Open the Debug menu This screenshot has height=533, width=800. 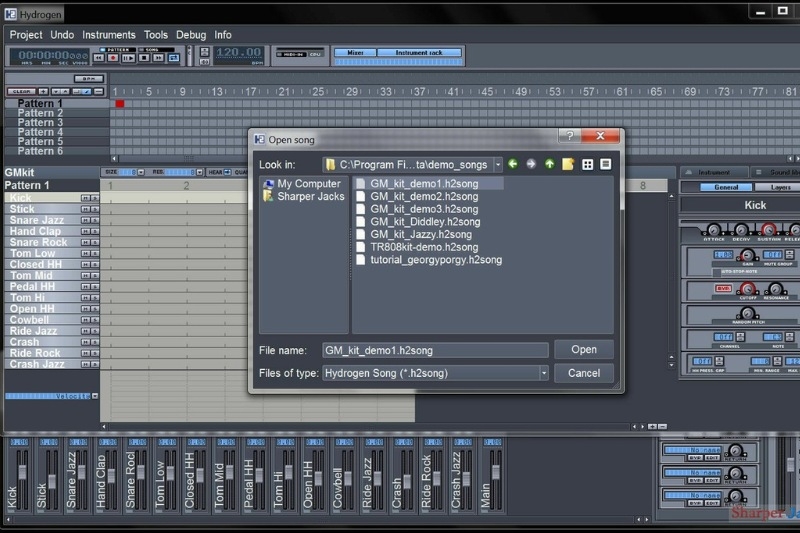click(x=191, y=35)
